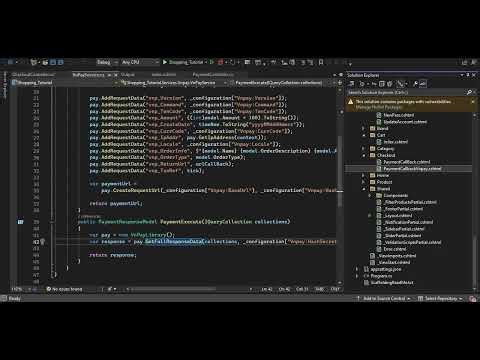
Task: Click the red hot reload icon in toolbar
Action: pos(221,62)
